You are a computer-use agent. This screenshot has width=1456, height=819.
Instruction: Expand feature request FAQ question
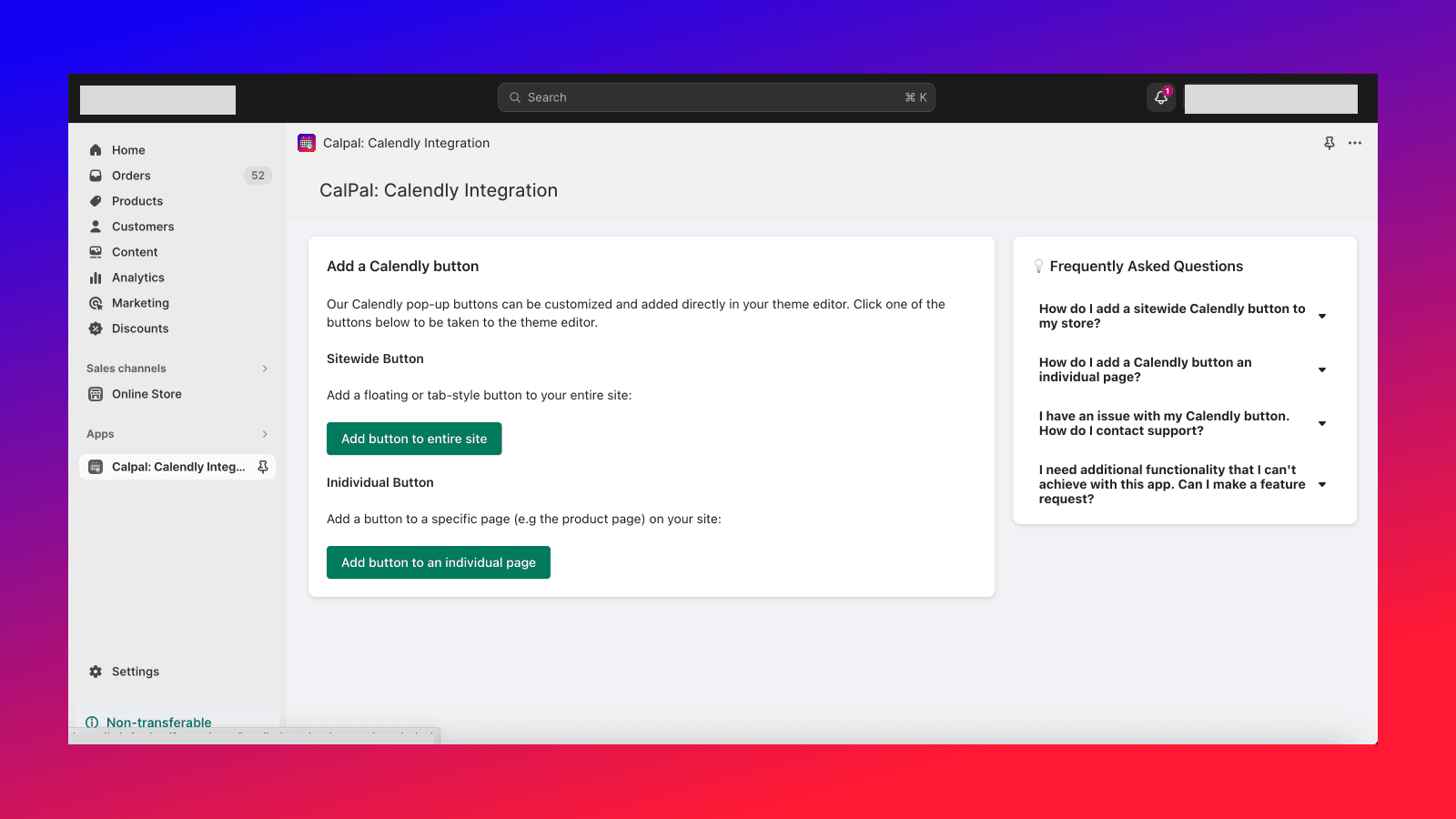coord(1322,484)
